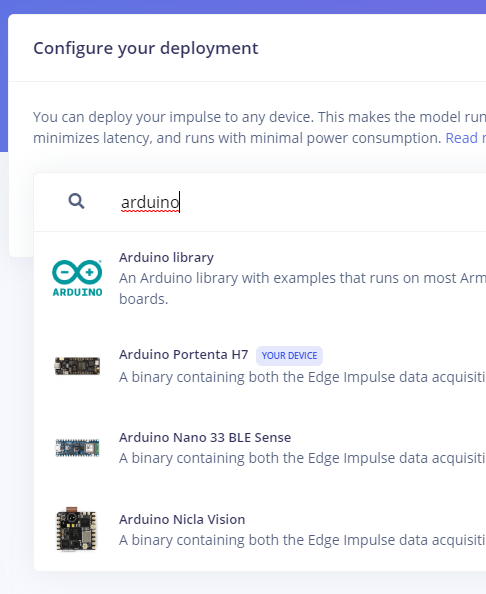Screen dimensions: 486x594
Task: Click the Arduino Portenta H7 board image
Action: pyautogui.click(x=77, y=366)
